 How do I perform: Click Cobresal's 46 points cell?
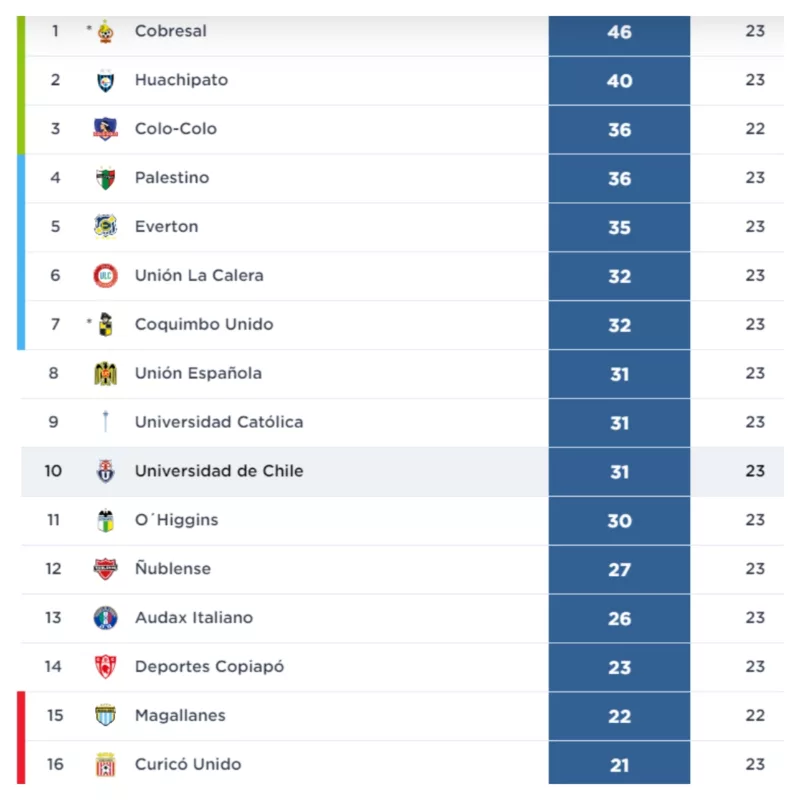point(619,32)
